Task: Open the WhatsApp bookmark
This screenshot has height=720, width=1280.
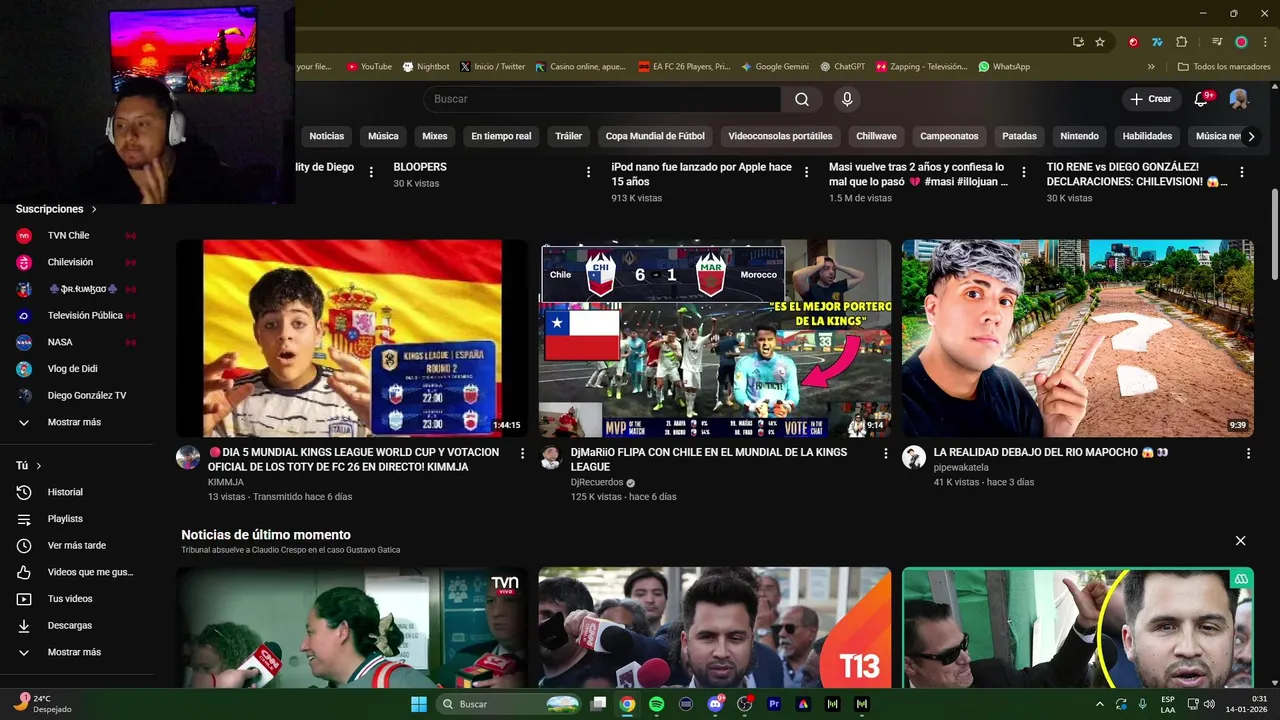Action: [1004, 67]
